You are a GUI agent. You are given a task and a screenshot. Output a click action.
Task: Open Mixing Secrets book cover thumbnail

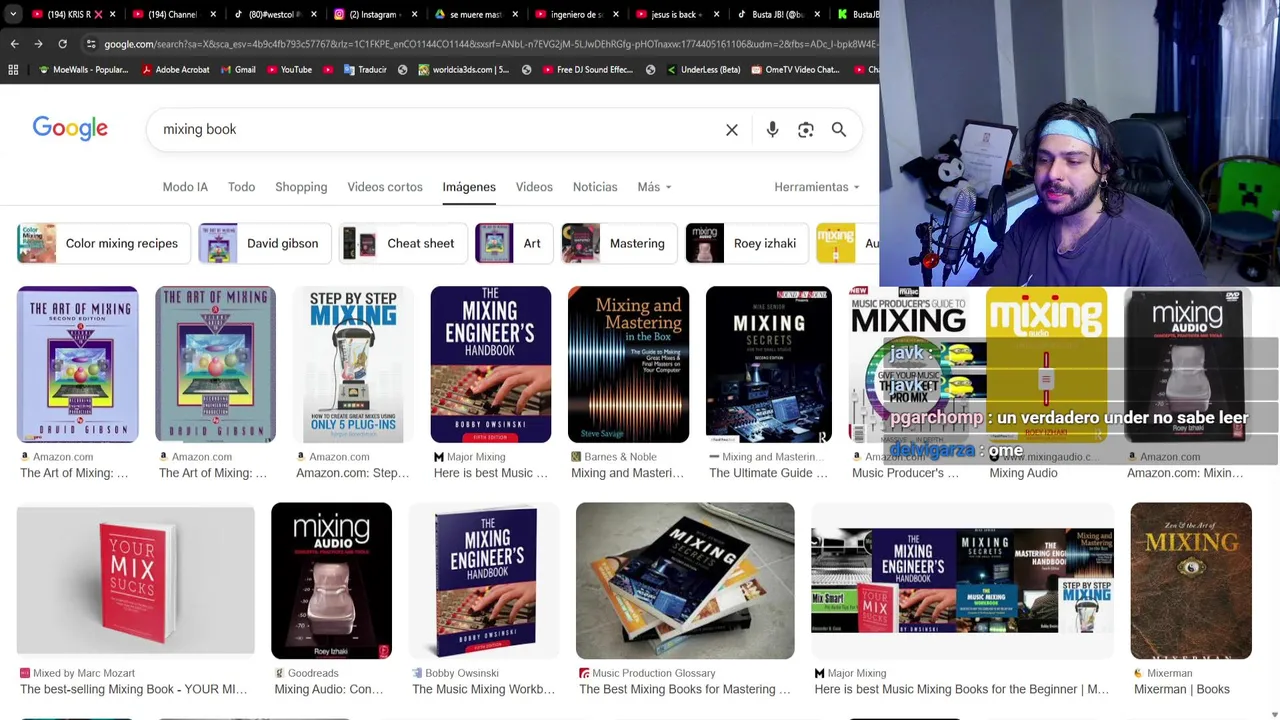point(768,365)
